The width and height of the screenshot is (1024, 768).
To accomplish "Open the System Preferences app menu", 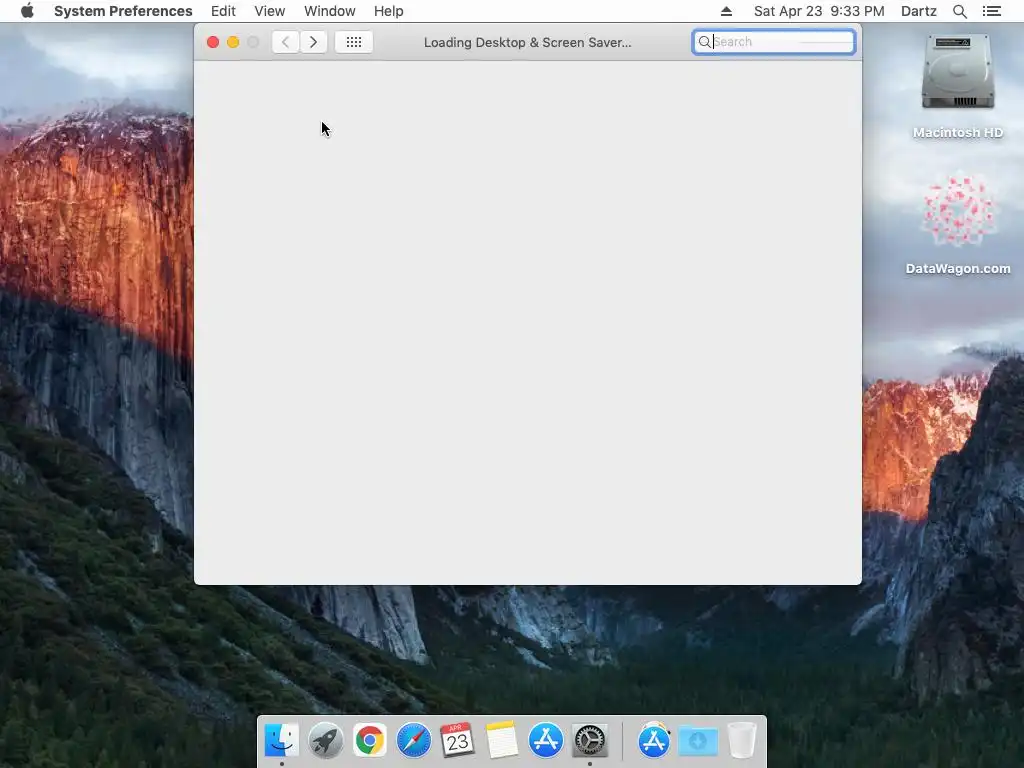I will [x=123, y=11].
